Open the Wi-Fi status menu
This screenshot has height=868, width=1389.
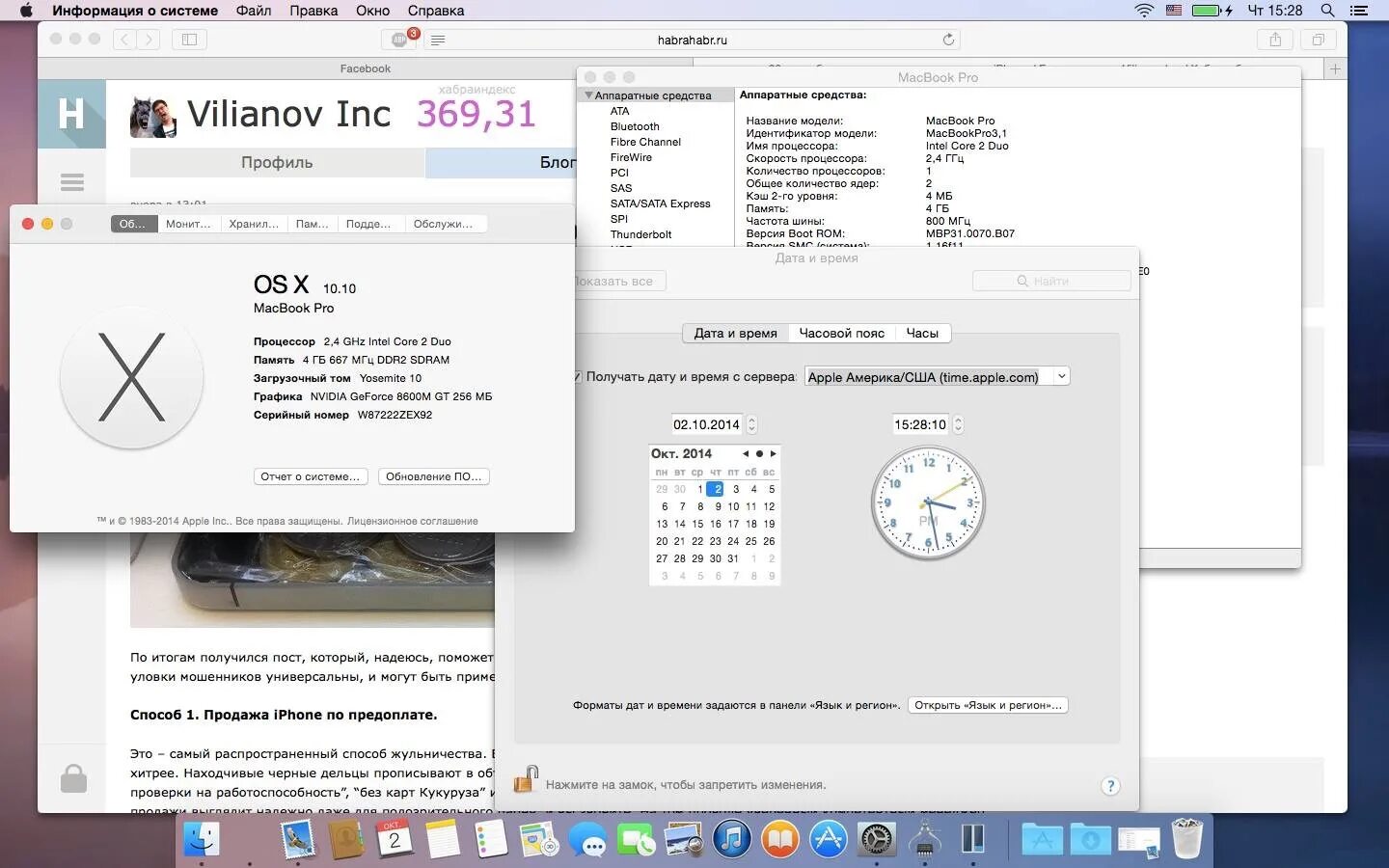tap(1144, 11)
